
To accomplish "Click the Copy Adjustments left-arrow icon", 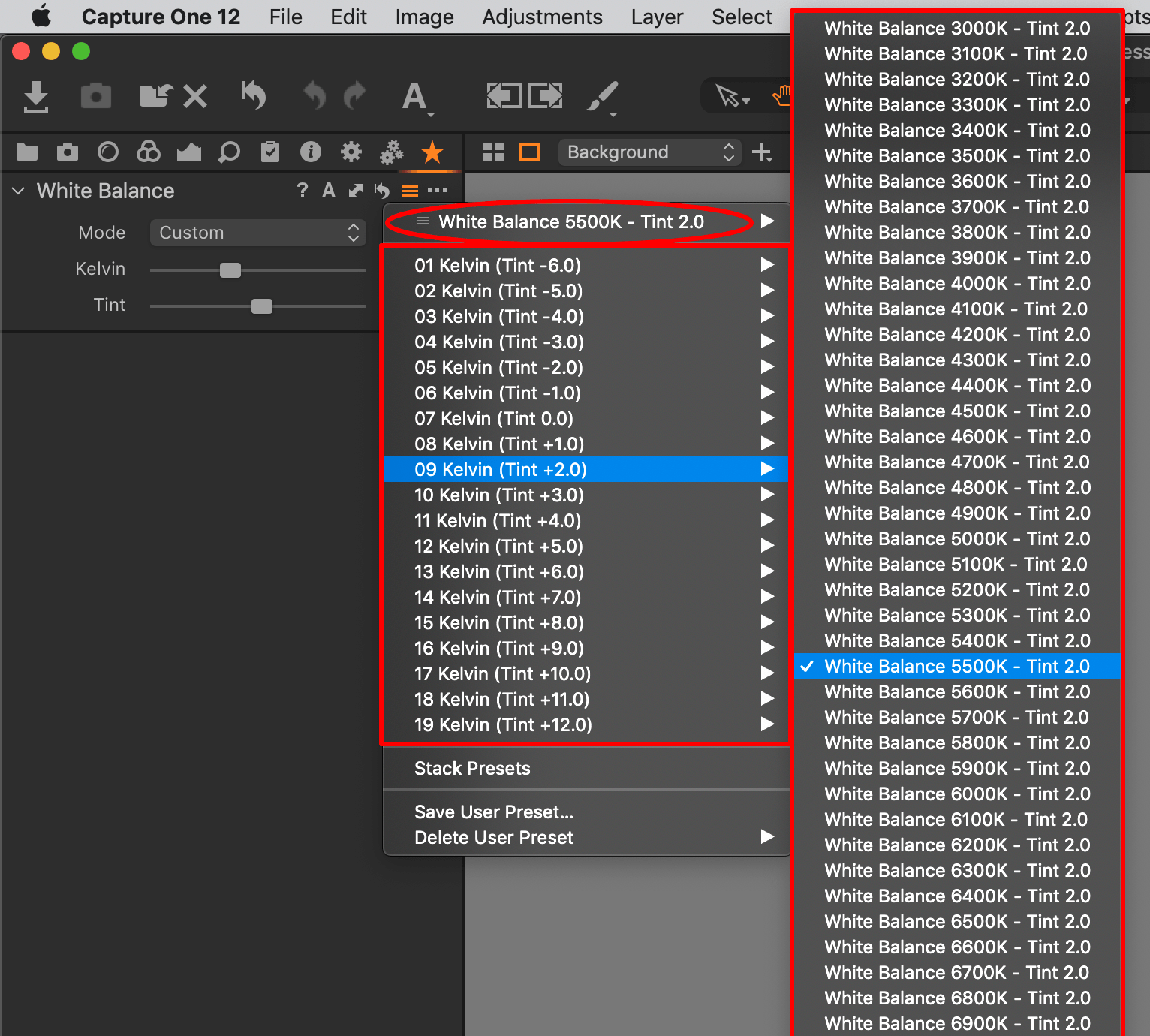I will click(x=504, y=95).
